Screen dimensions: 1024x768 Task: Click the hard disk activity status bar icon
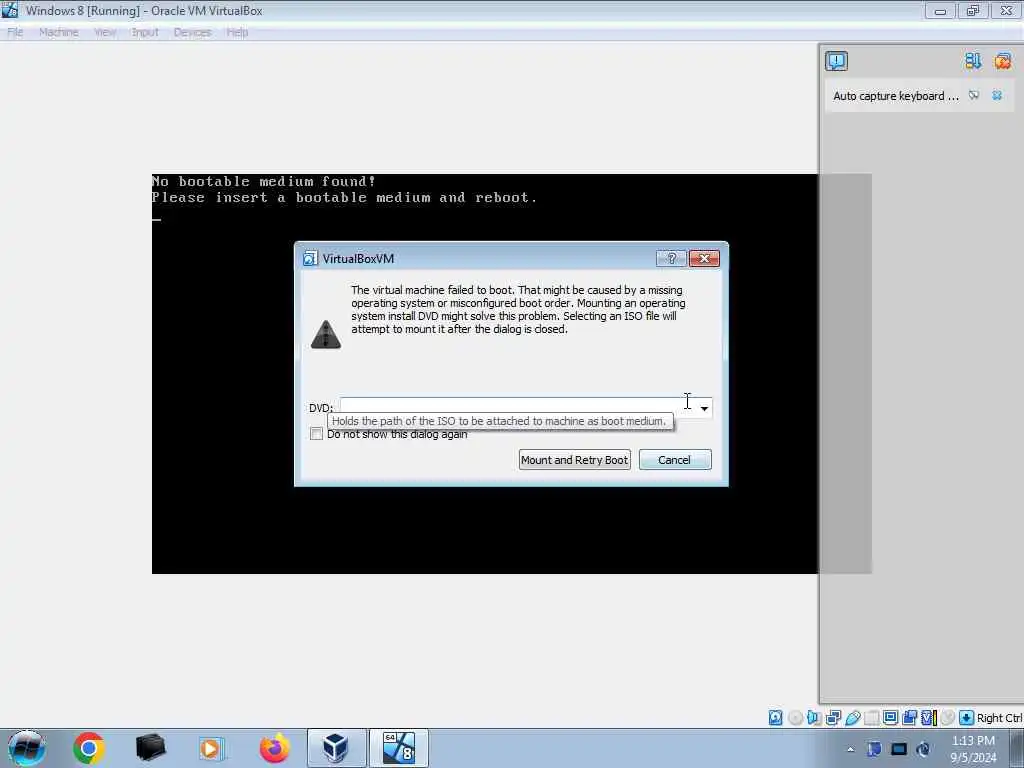pyautogui.click(x=775, y=718)
